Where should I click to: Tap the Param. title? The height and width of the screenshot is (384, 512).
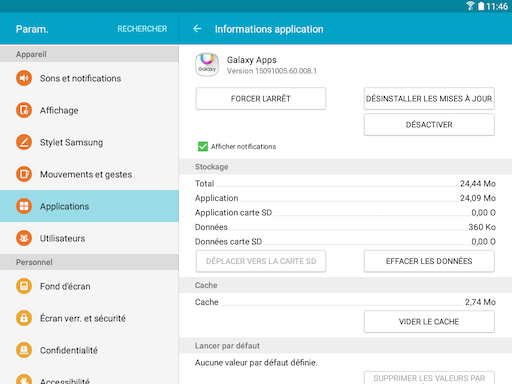(32, 29)
